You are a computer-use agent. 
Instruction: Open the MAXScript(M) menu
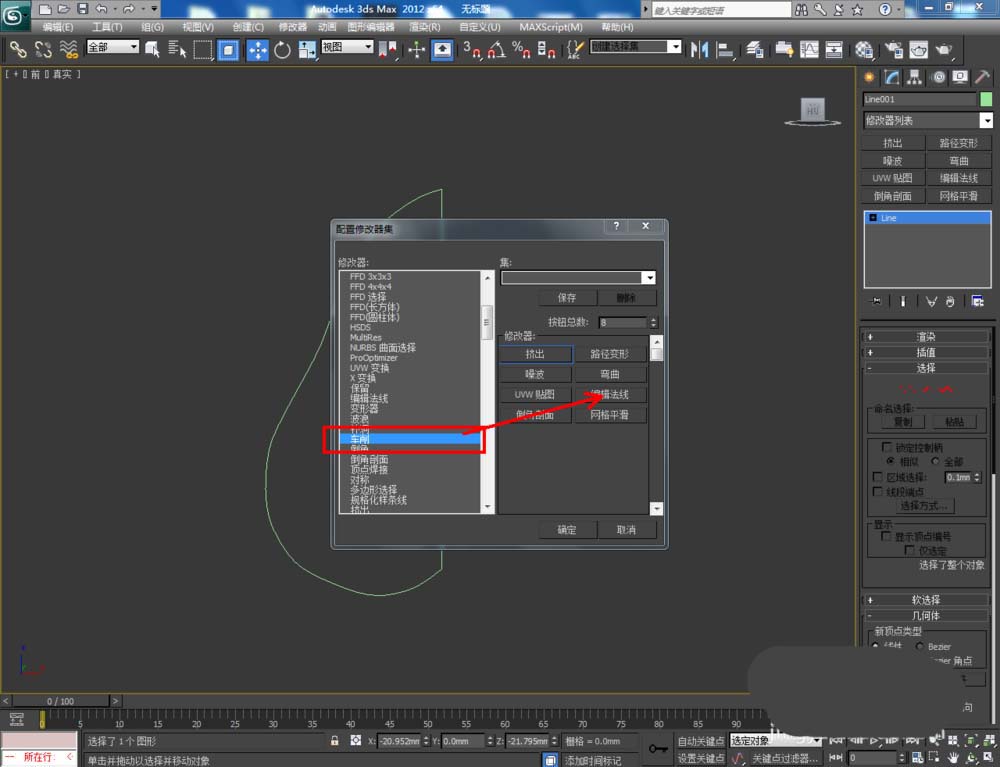pyautogui.click(x=551, y=27)
